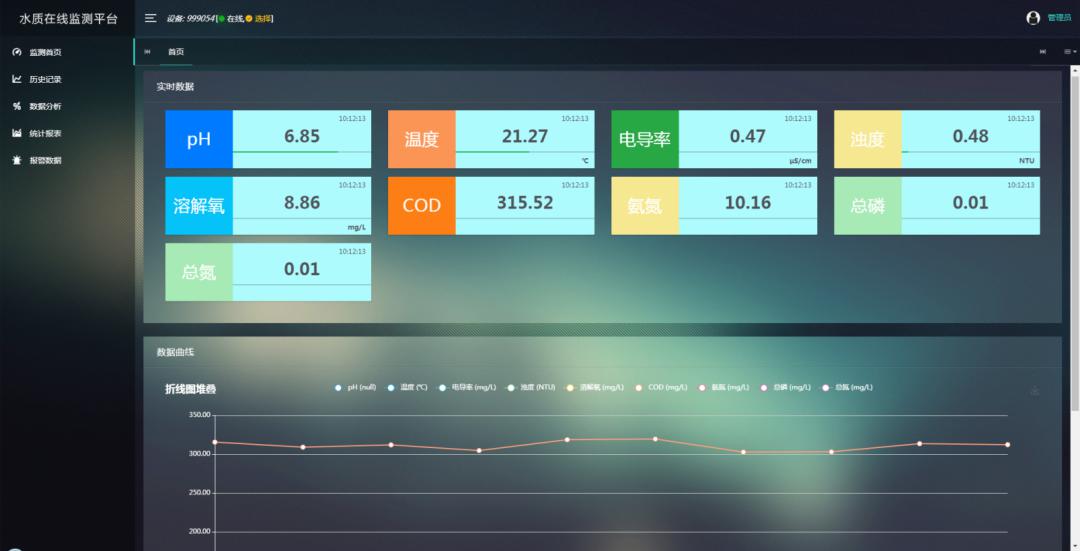Image resolution: width=1080 pixels, height=551 pixels.
Task: Open 历史记录 line-chart icon in sidebar
Action: [x=17, y=79]
